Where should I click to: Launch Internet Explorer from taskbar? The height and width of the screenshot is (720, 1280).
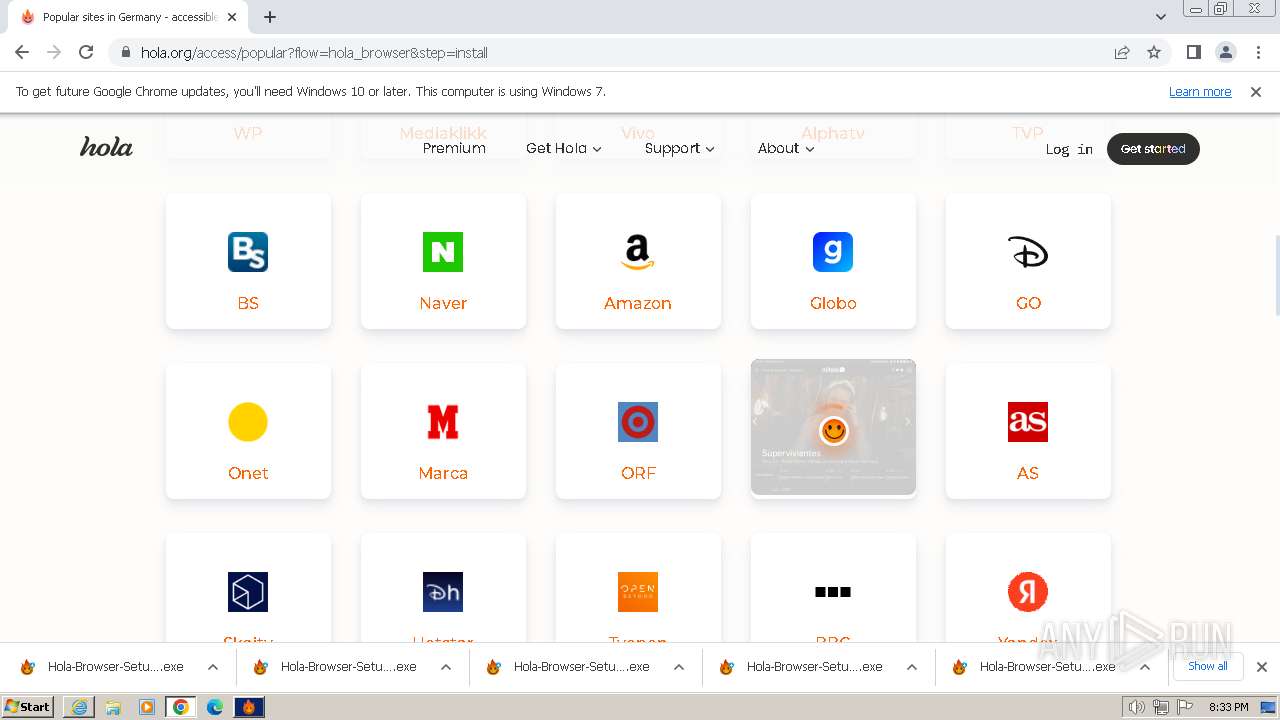pos(79,707)
